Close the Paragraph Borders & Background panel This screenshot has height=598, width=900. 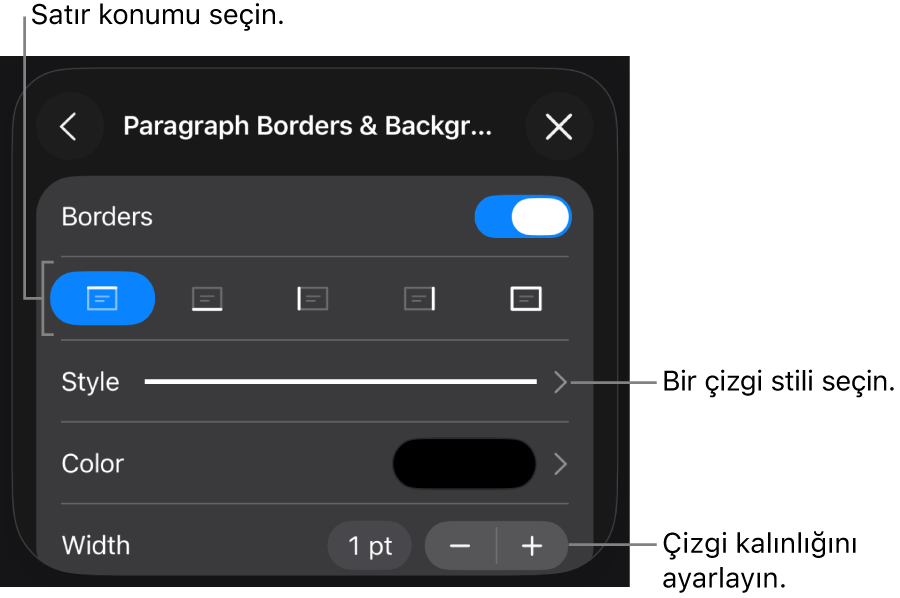(x=559, y=126)
